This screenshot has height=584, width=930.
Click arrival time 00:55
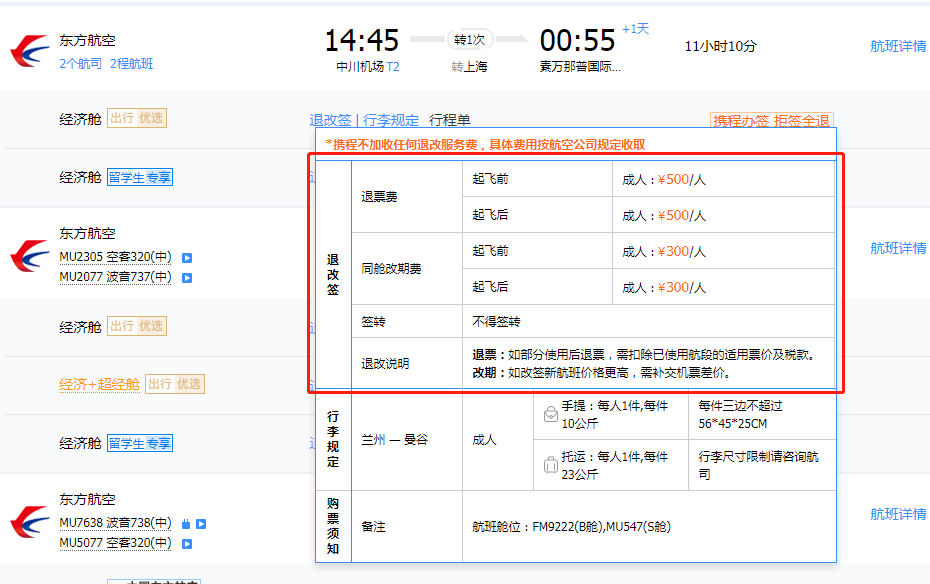click(578, 41)
